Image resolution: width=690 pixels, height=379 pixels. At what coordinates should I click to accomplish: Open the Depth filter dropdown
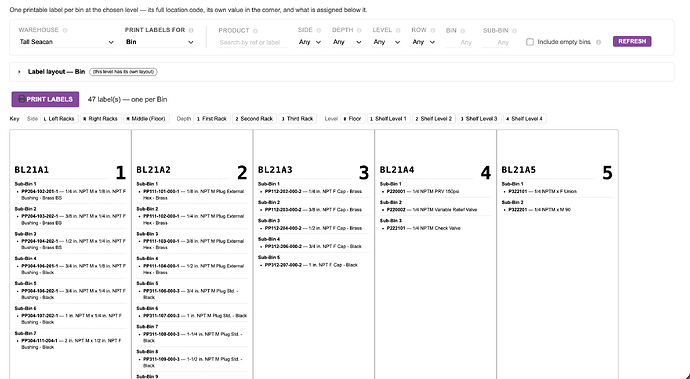[347, 42]
